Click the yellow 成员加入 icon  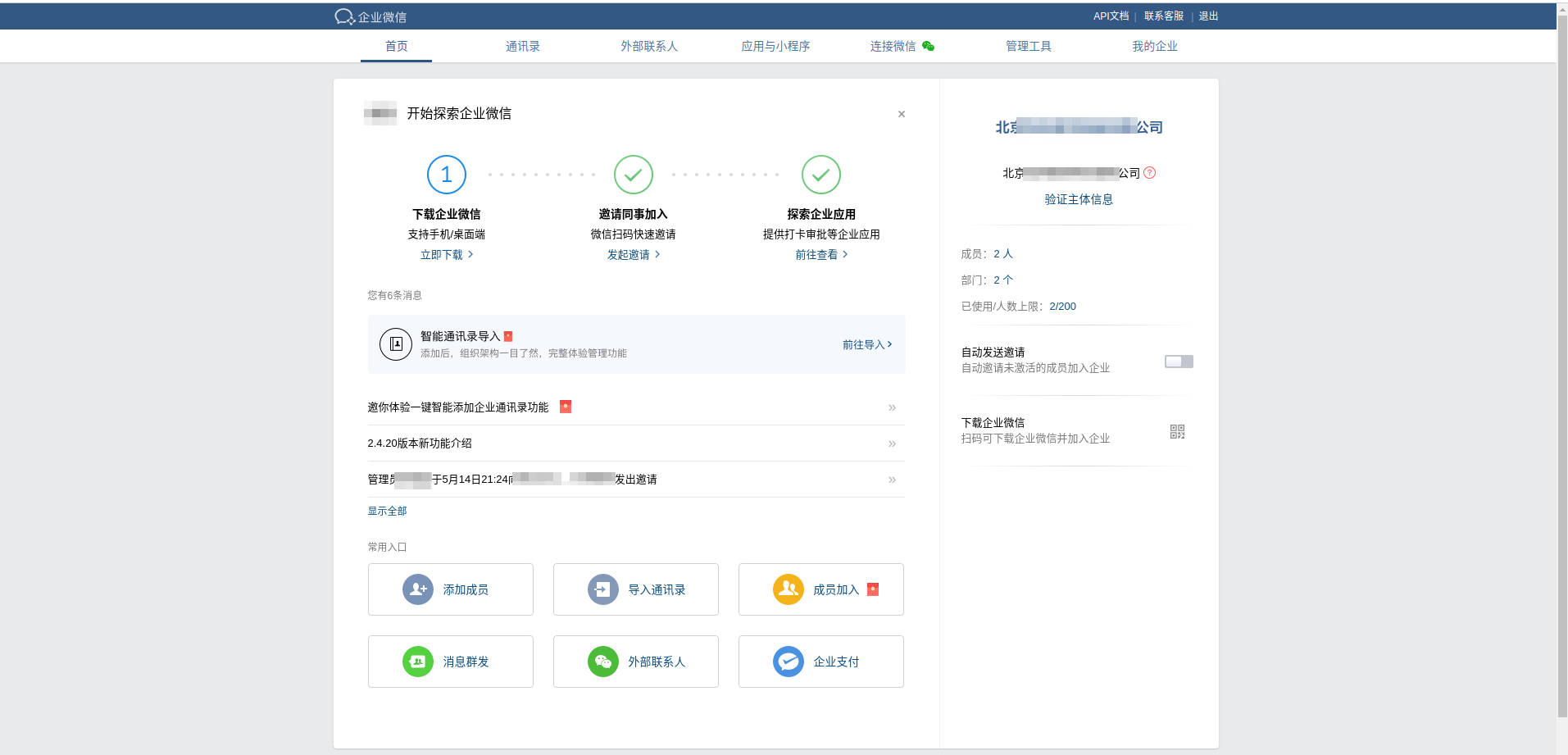789,589
